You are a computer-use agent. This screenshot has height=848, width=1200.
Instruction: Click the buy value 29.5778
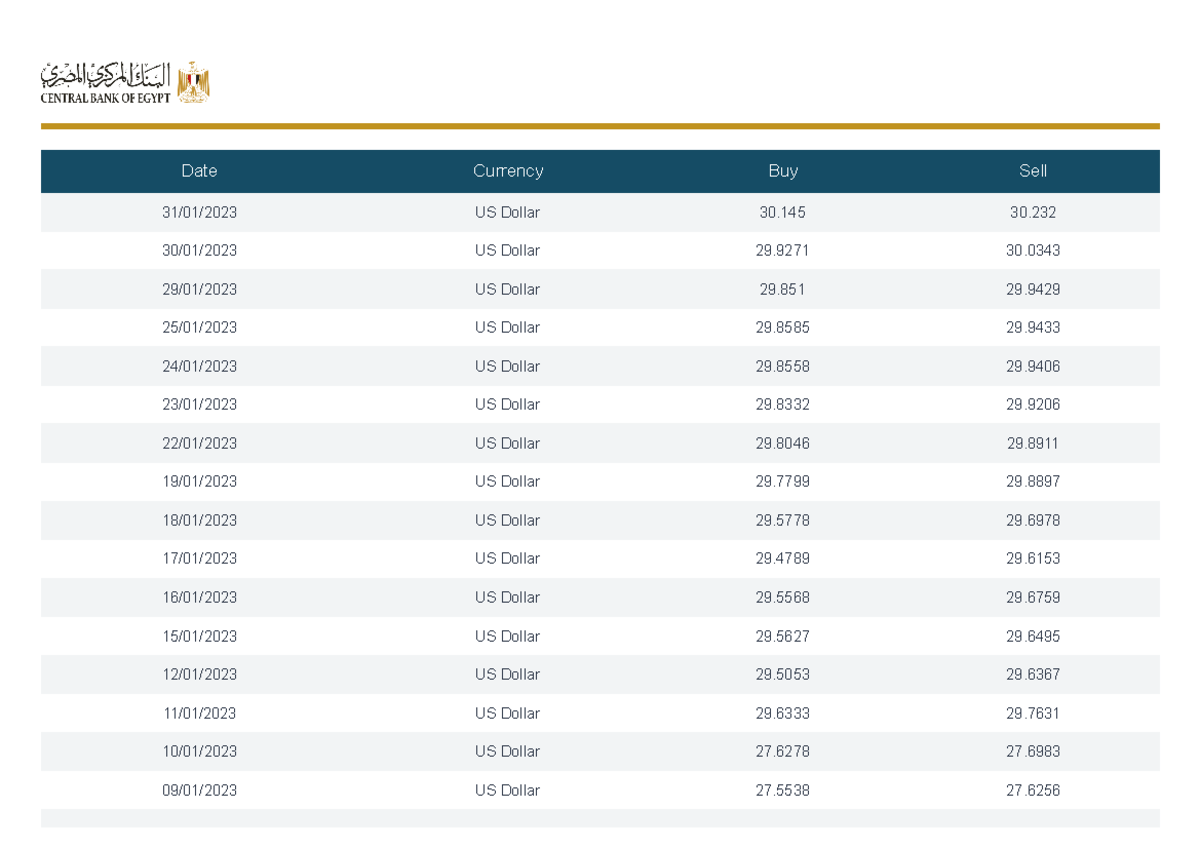[x=783, y=521]
